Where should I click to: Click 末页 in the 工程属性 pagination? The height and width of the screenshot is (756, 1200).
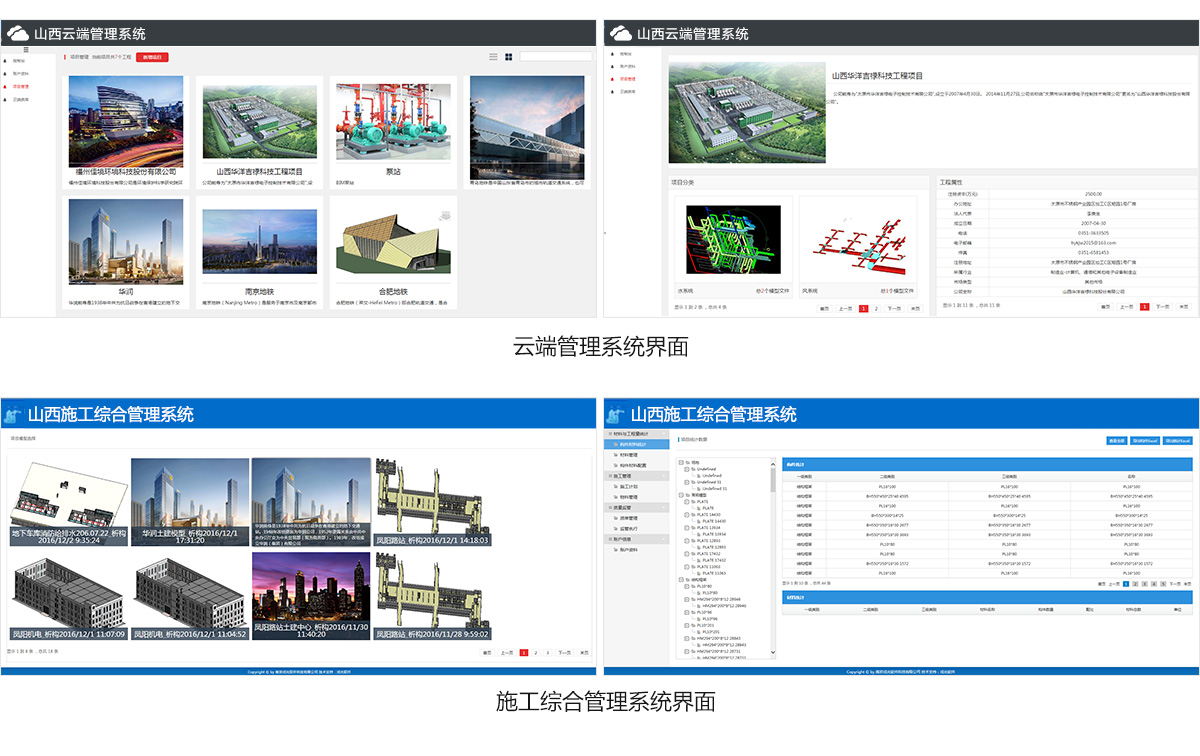1184,307
